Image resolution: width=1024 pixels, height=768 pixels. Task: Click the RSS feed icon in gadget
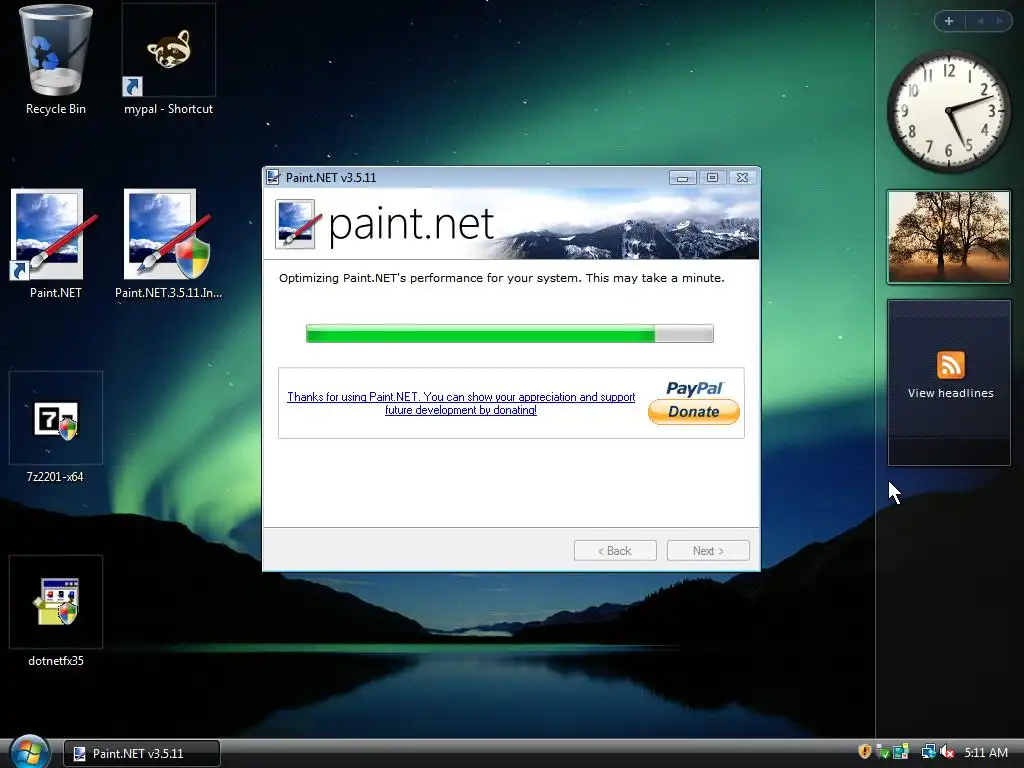click(x=950, y=365)
